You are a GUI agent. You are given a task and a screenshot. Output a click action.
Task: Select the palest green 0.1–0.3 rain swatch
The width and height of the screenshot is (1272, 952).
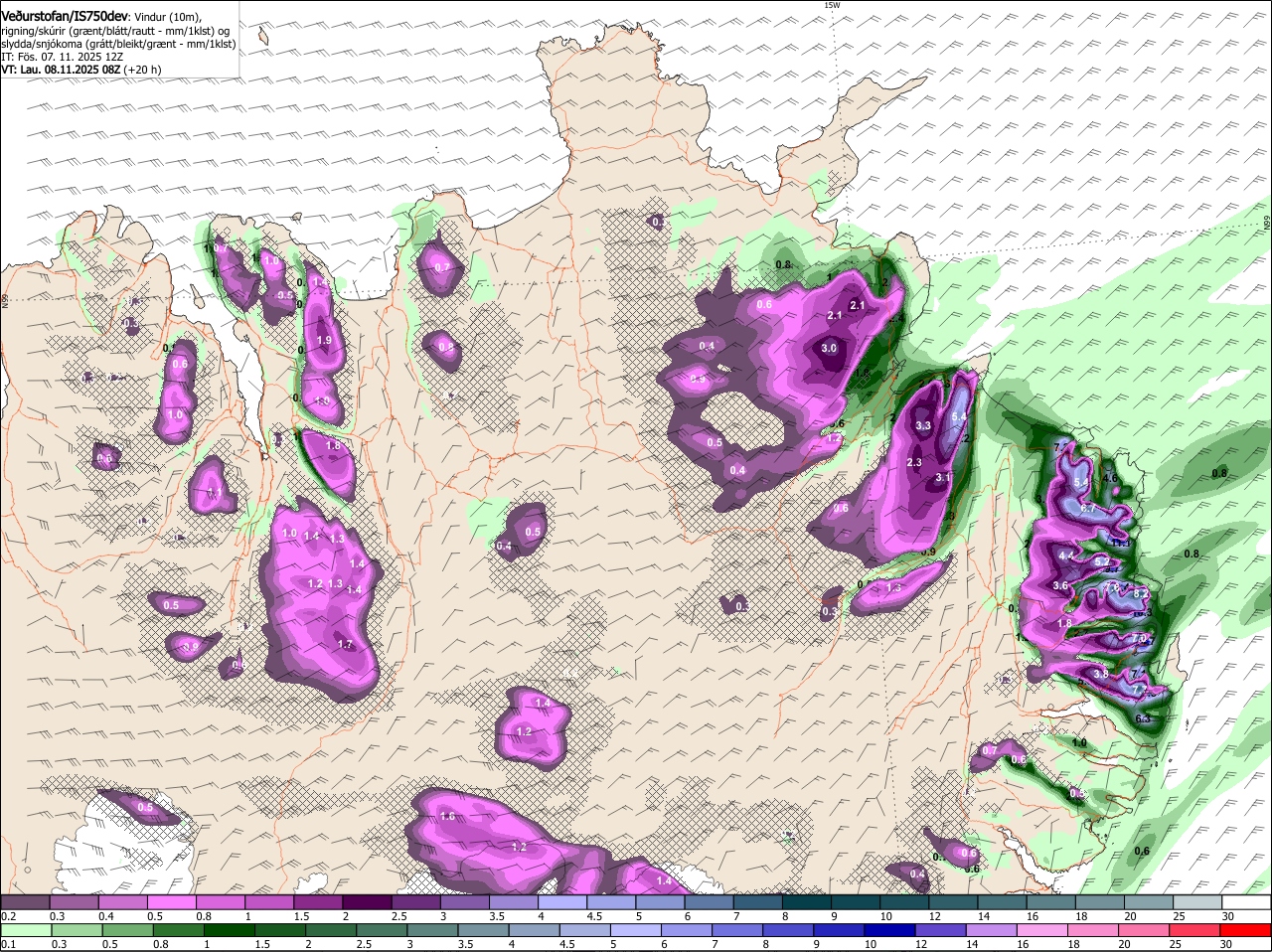pos(25,930)
